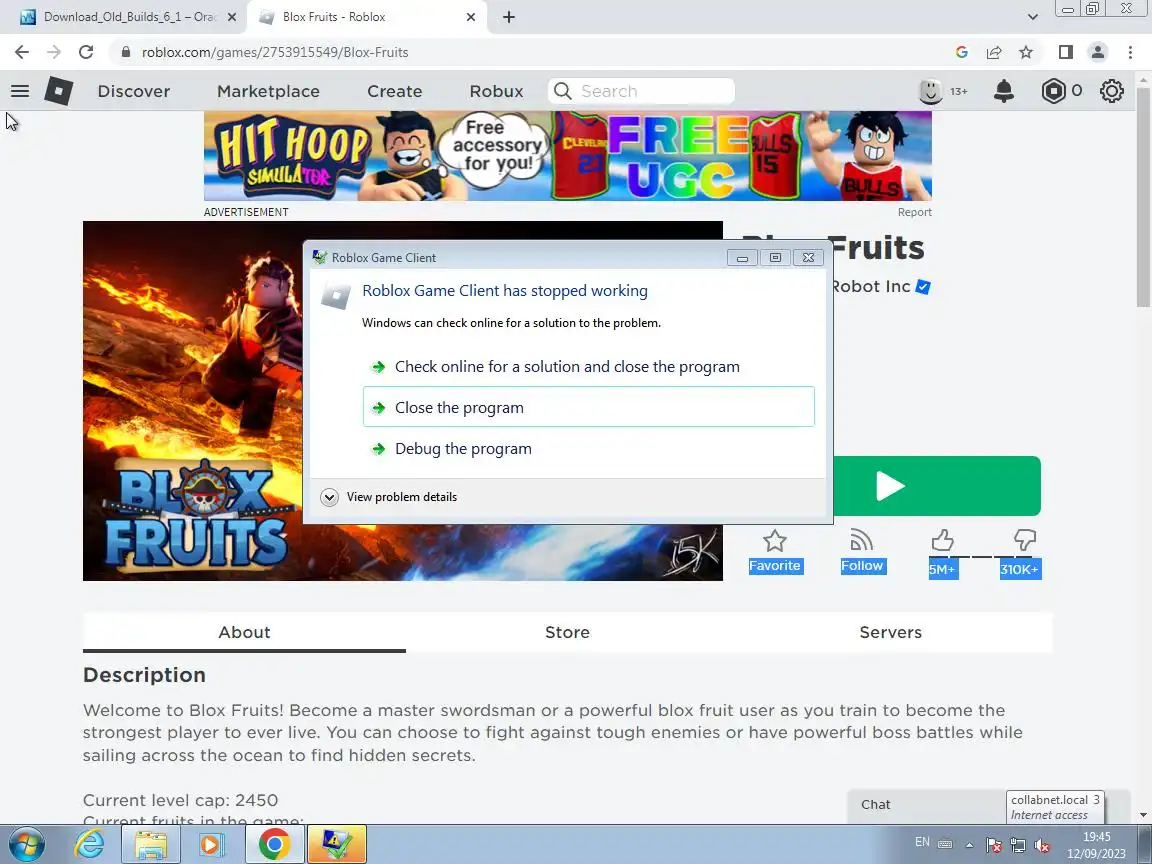Image resolution: width=1152 pixels, height=864 pixels.
Task: Click the URL address bar
Action: click(x=529, y=52)
